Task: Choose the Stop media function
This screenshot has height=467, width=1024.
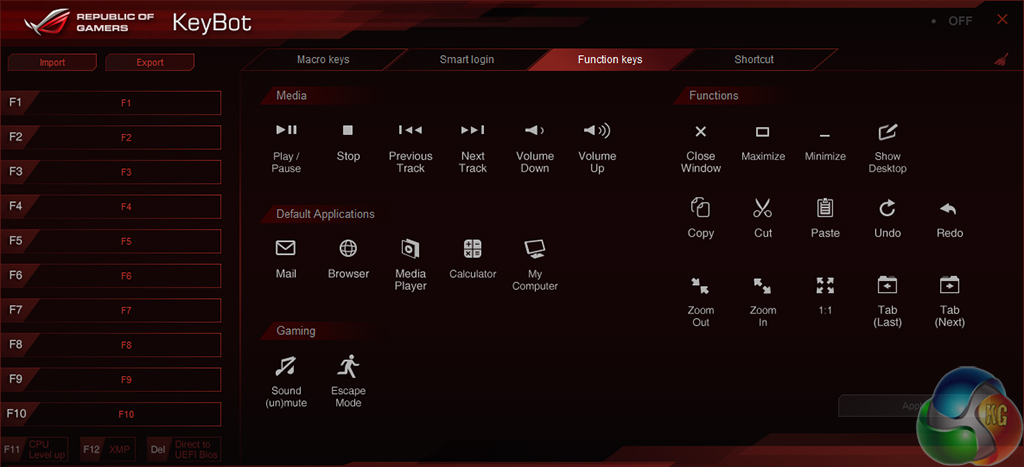Action: [348, 131]
